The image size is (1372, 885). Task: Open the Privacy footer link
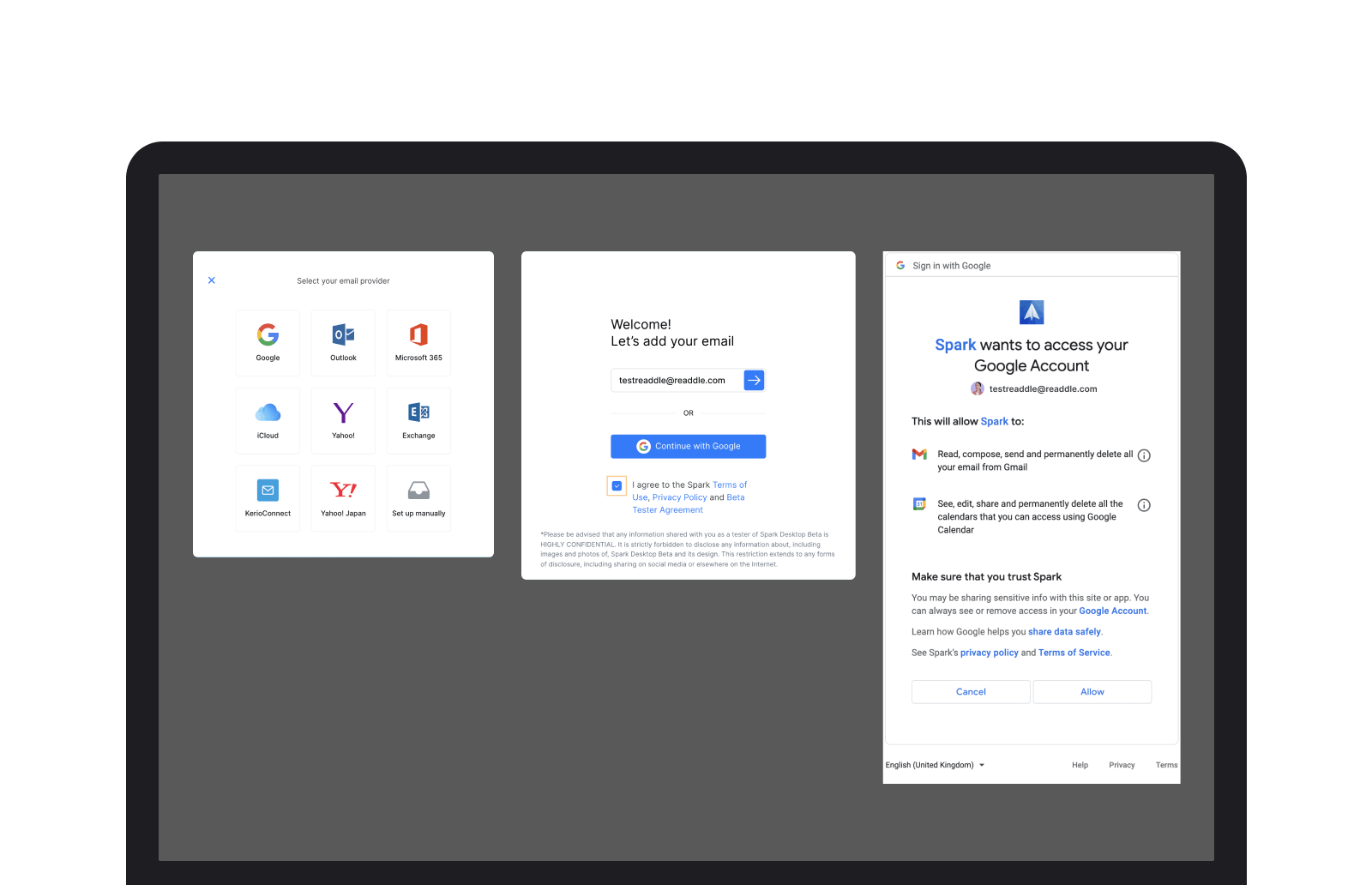[x=1122, y=765]
